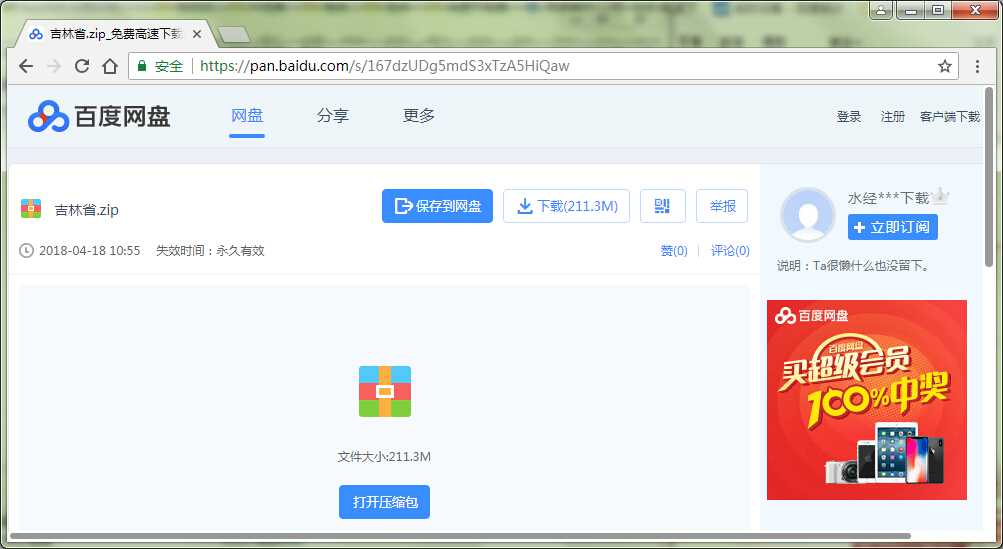Click the sharer's avatar picture
Screen dimensions: 1003x549
808,214
